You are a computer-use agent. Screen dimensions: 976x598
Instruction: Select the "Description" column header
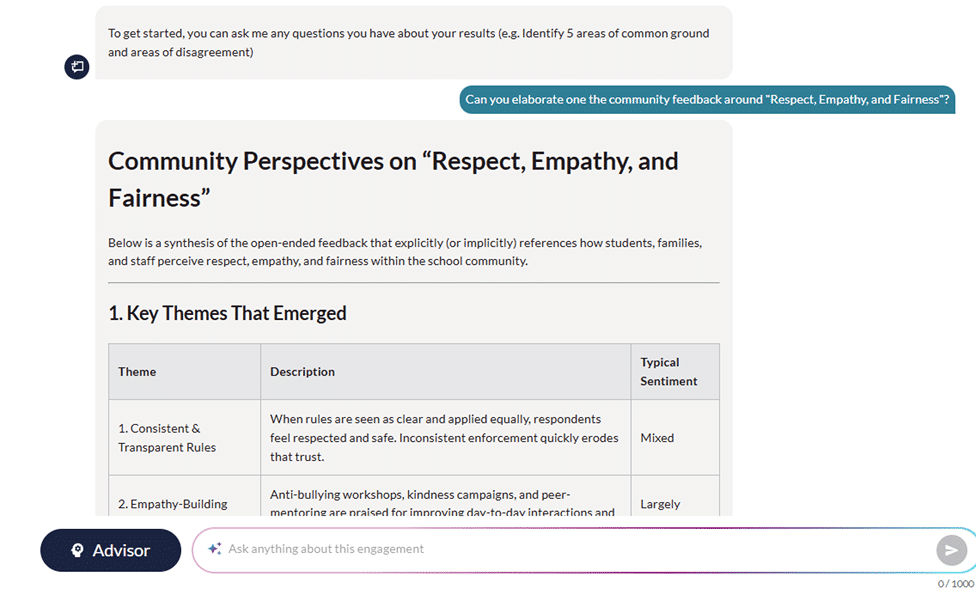coord(302,372)
